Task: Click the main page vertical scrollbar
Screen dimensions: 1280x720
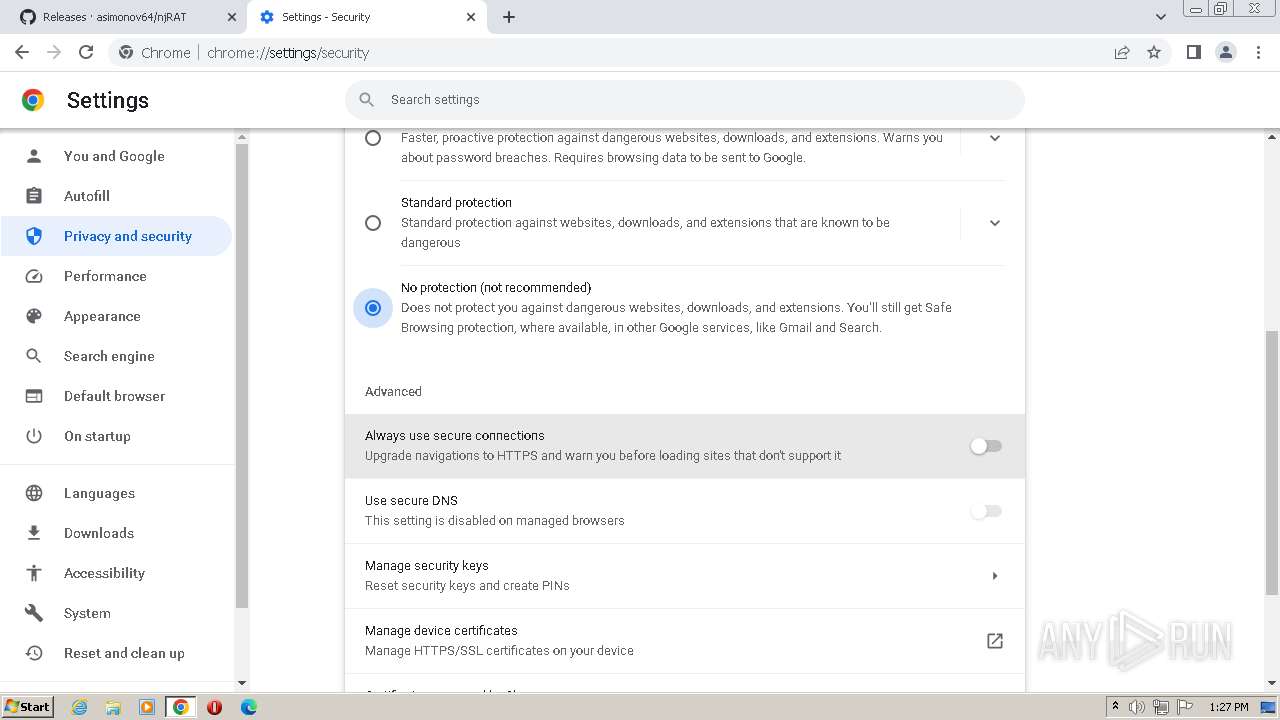Action: click(x=1272, y=462)
